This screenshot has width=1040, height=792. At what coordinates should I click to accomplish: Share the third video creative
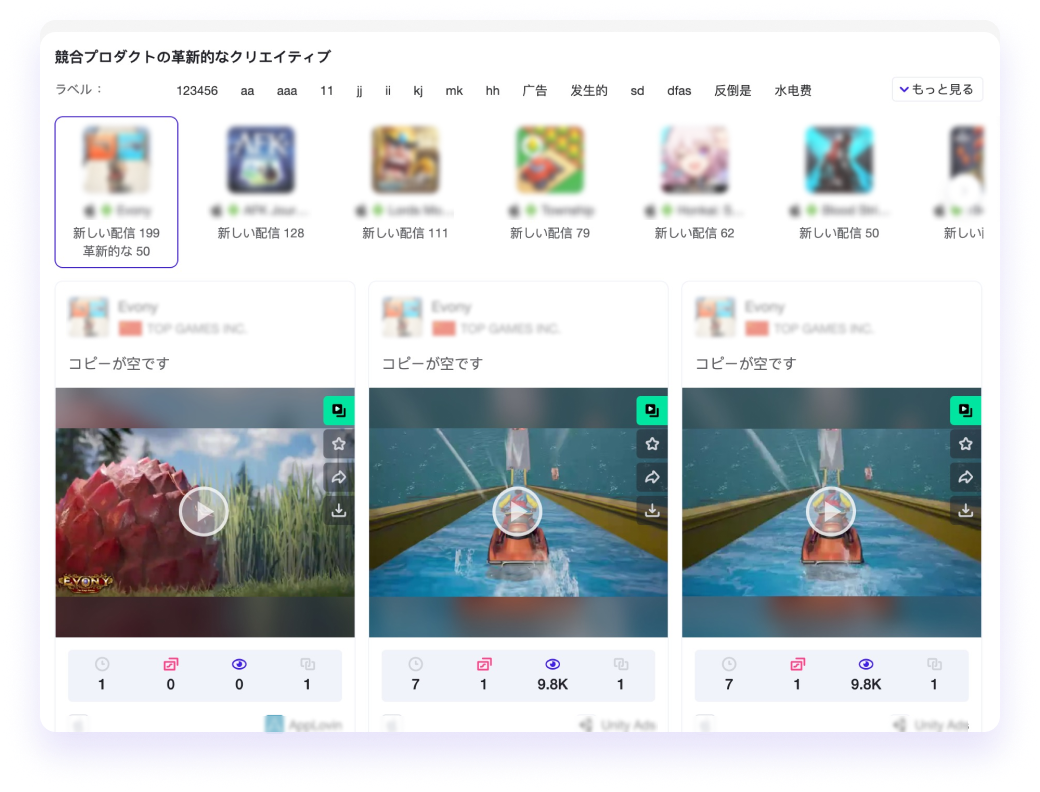pos(965,478)
